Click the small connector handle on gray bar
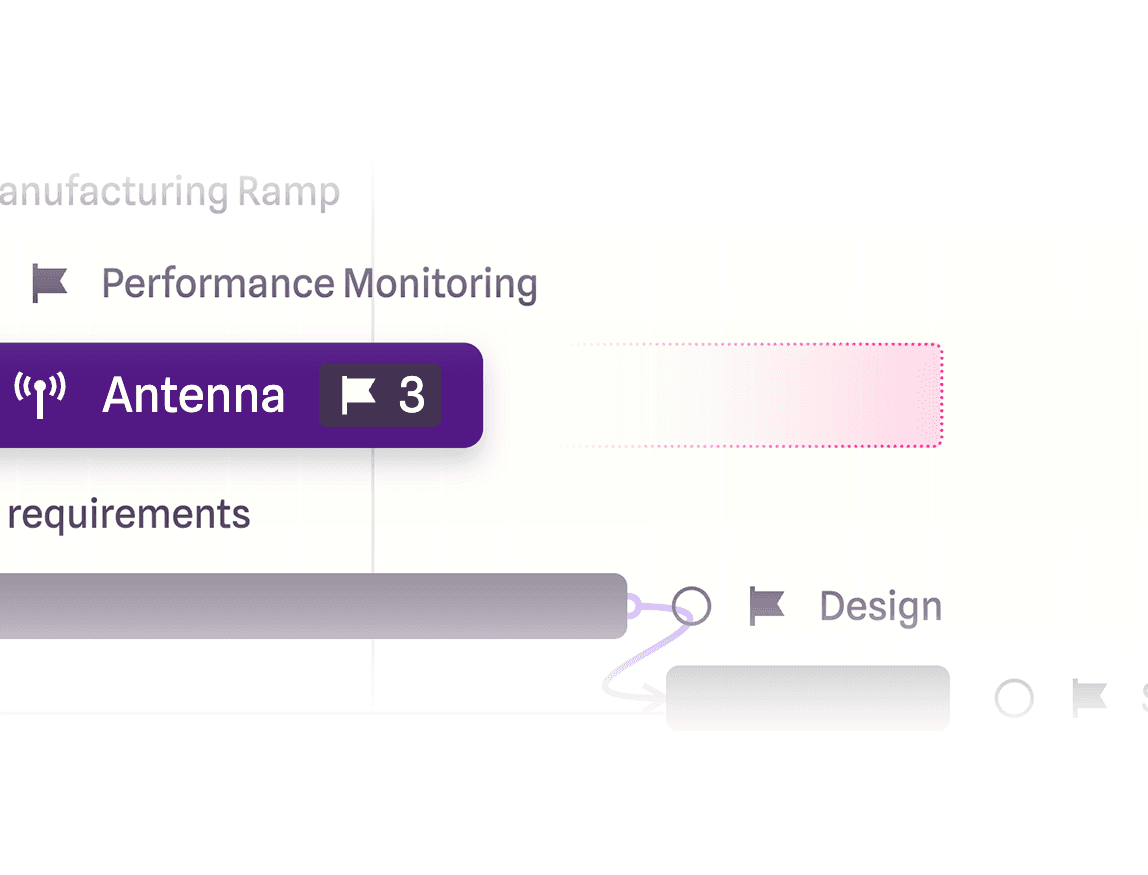1148x875 pixels. point(631,606)
